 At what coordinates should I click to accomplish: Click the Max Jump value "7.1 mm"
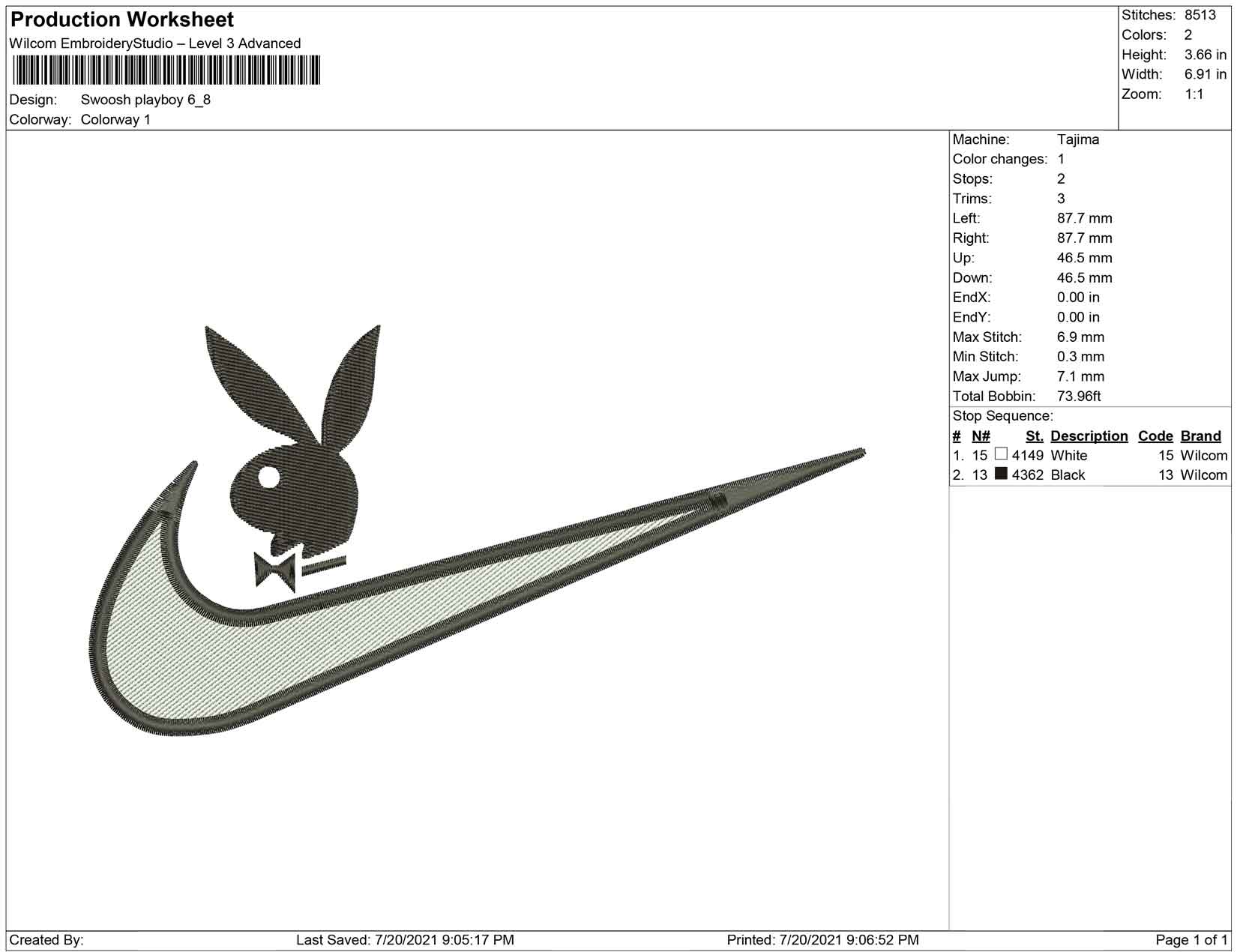1081,376
